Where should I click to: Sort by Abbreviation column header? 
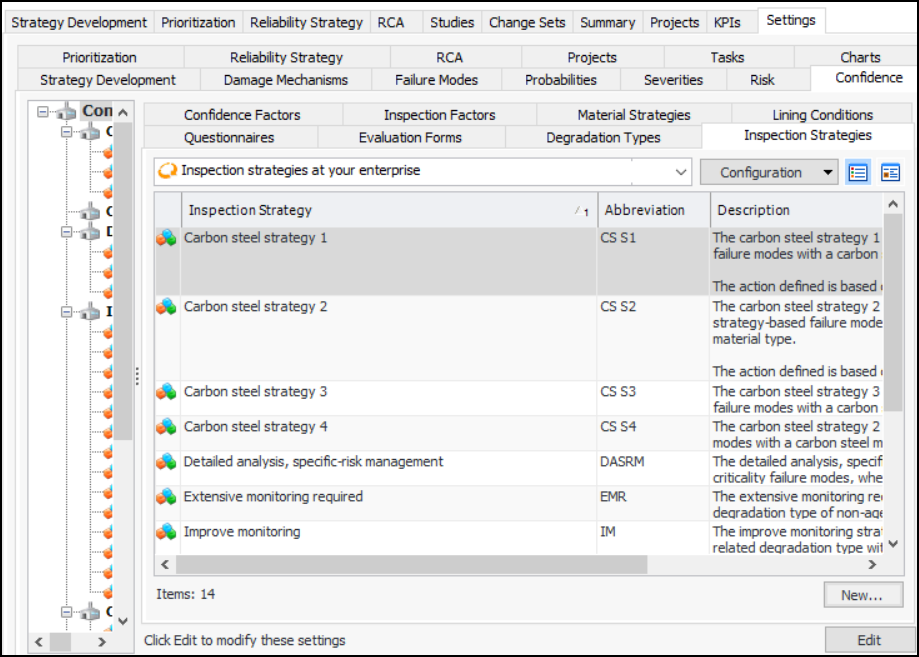click(x=645, y=210)
